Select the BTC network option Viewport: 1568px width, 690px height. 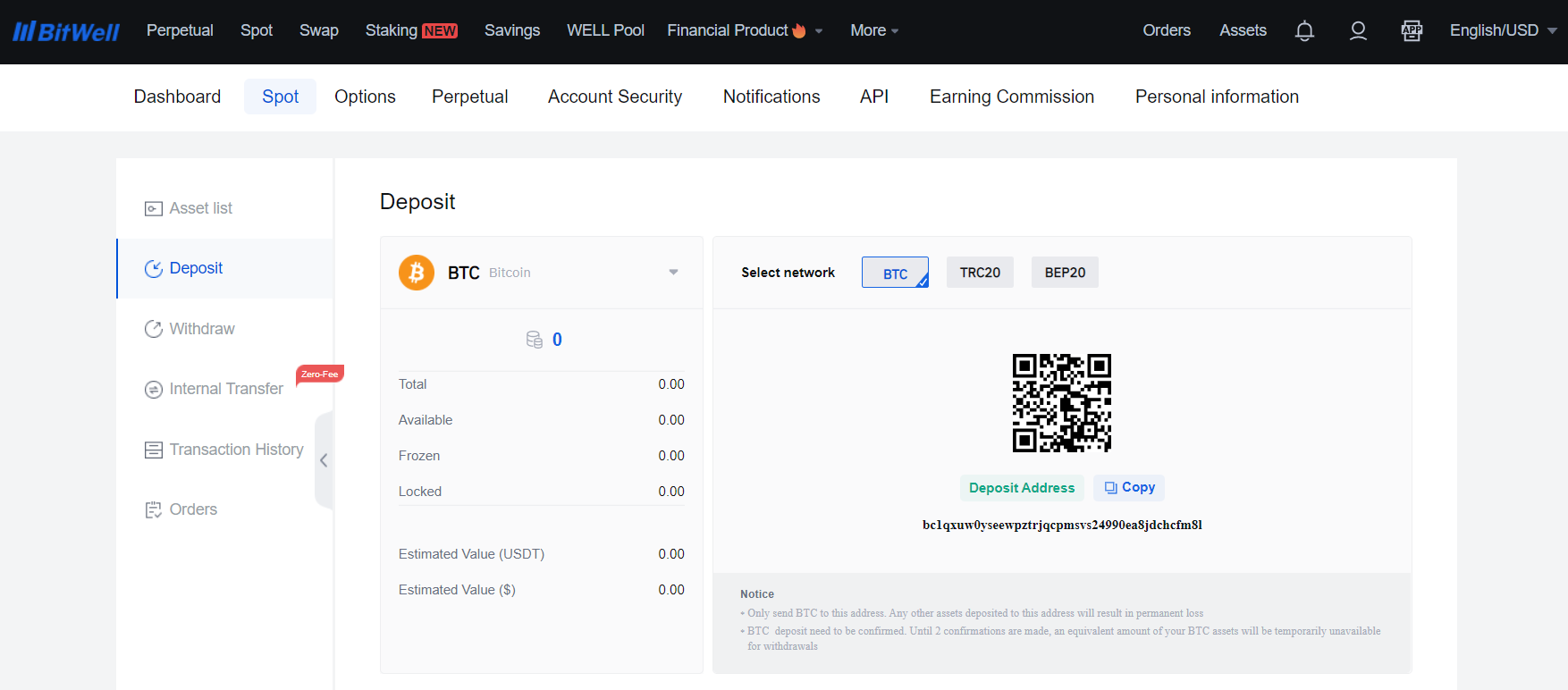pyautogui.click(x=895, y=273)
